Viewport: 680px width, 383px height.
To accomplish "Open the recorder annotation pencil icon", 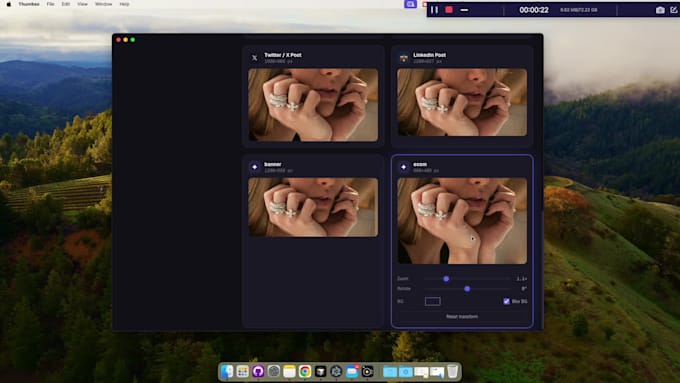I will pyautogui.click(x=673, y=10).
